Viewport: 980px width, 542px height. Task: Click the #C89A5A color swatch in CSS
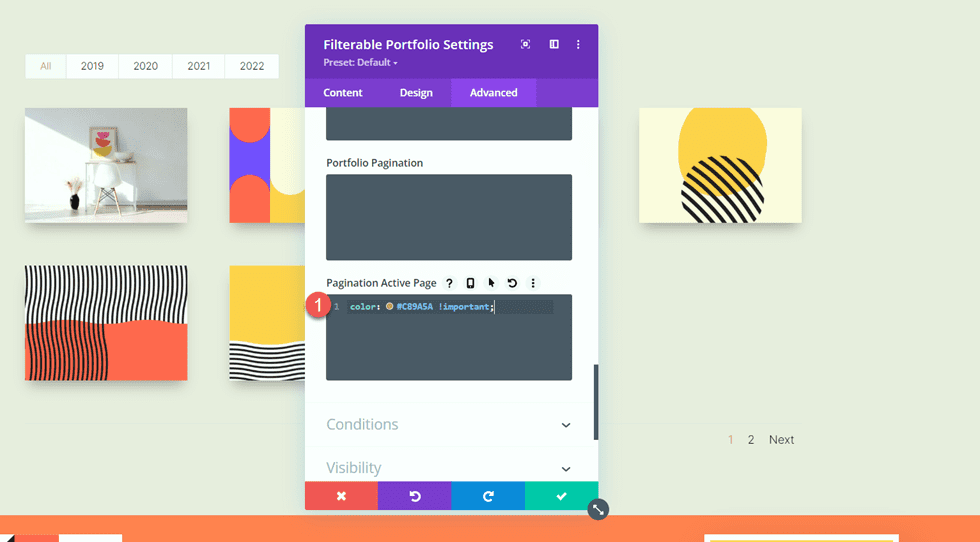click(x=390, y=307)
